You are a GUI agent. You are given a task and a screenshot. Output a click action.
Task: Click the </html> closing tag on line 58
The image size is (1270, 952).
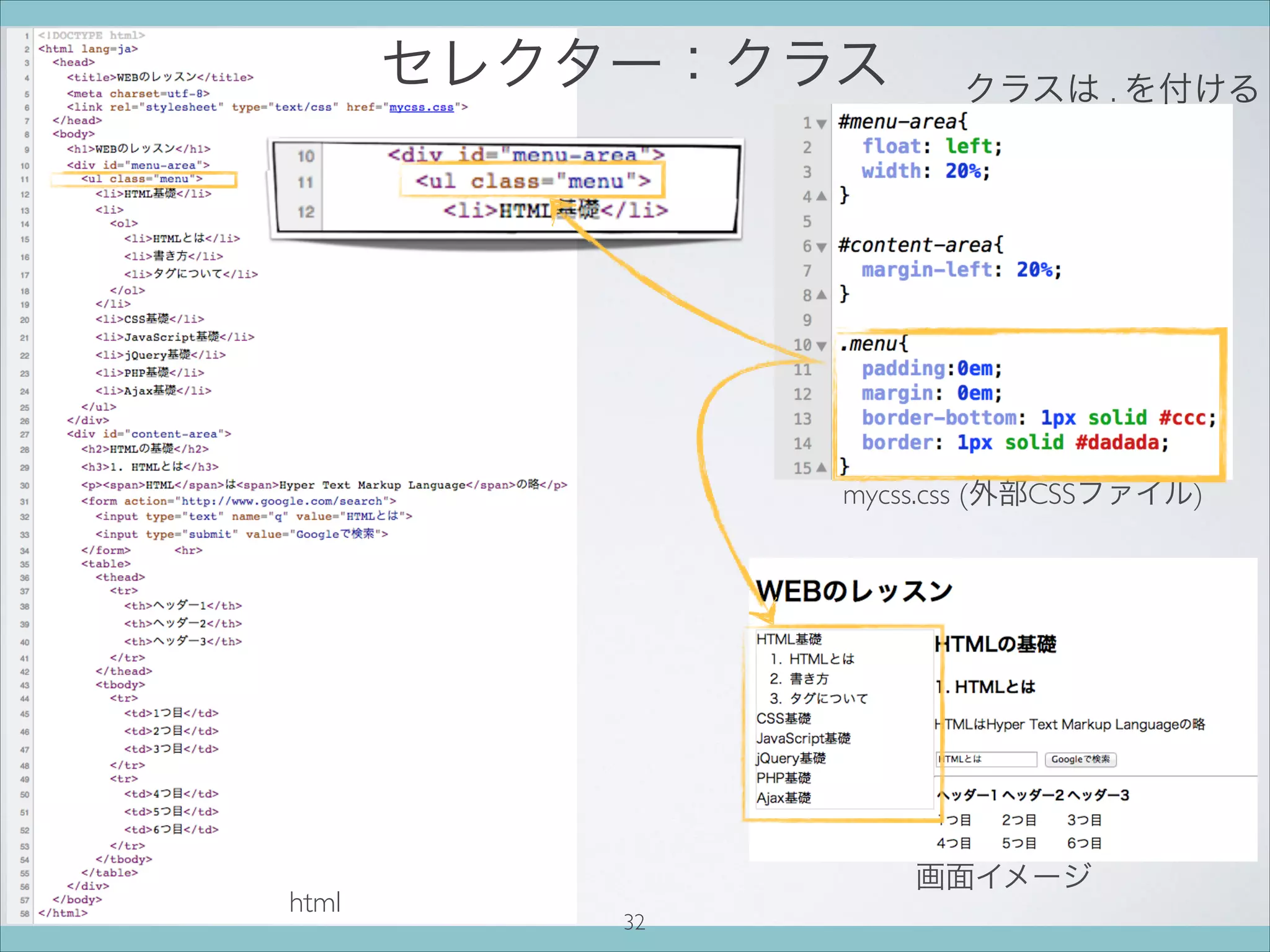tap(63, 913)
